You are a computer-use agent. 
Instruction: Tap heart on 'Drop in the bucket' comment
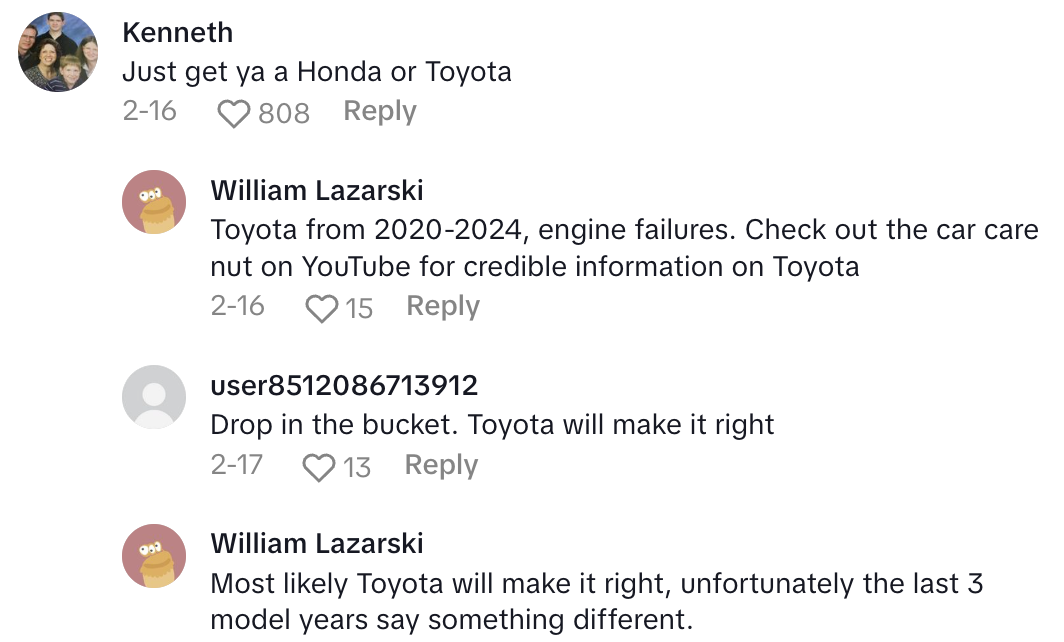[319, 468]
